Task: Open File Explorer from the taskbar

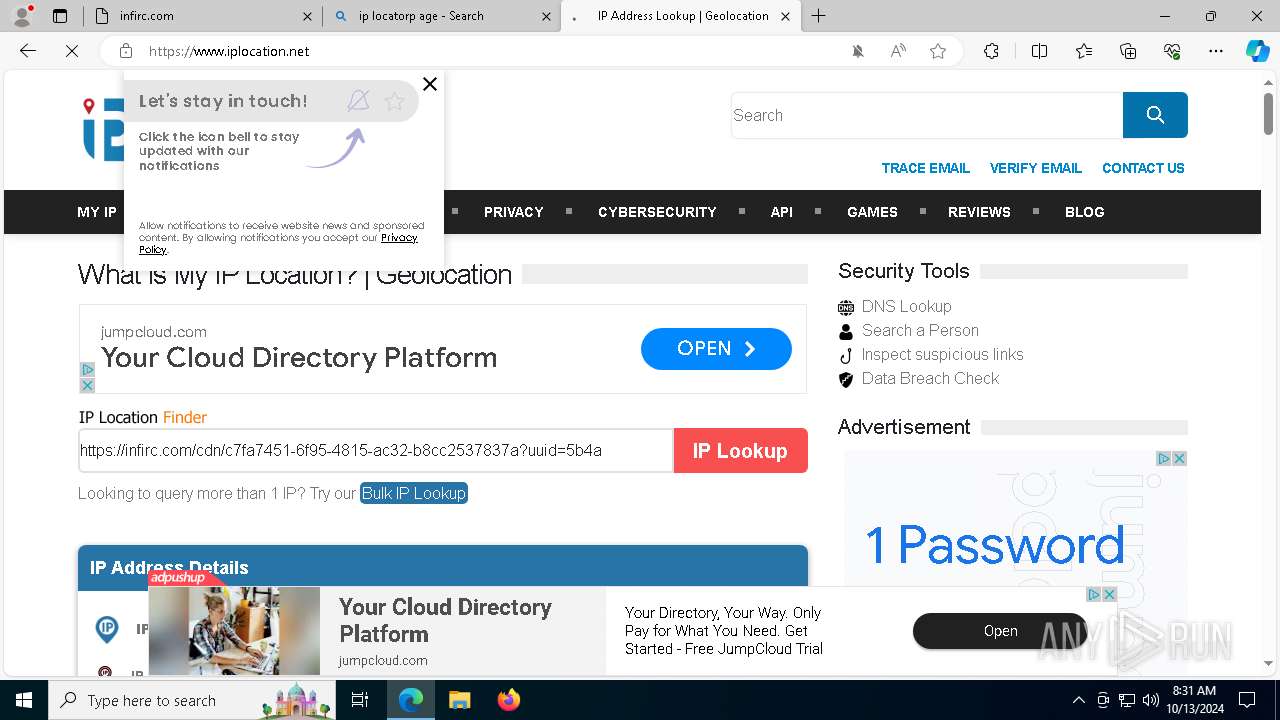Action: (459, 700)
